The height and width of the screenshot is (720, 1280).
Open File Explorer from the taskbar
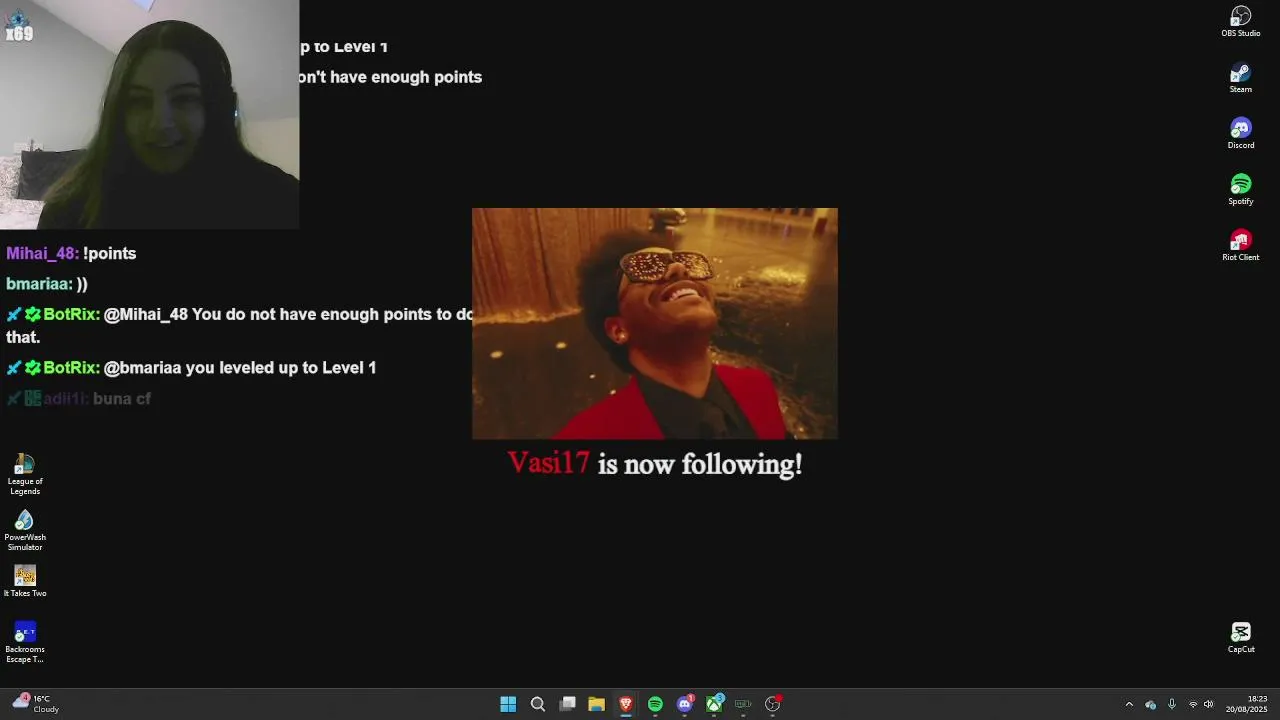point(596,704)
